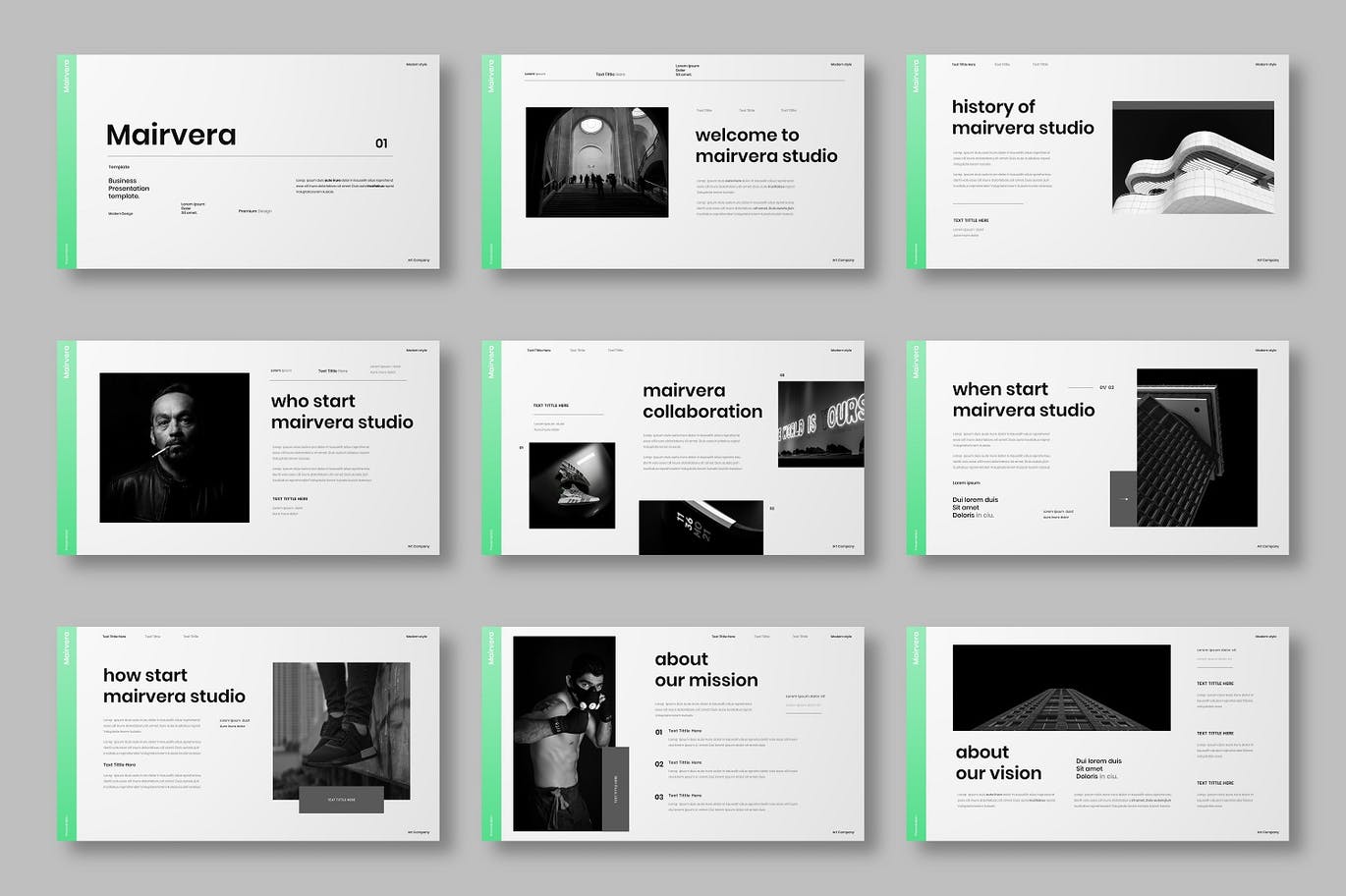Viewport: 1346px width, 896px height.
Task: Click the 'mairvera collaboration' heading
Action: [701, 401]
